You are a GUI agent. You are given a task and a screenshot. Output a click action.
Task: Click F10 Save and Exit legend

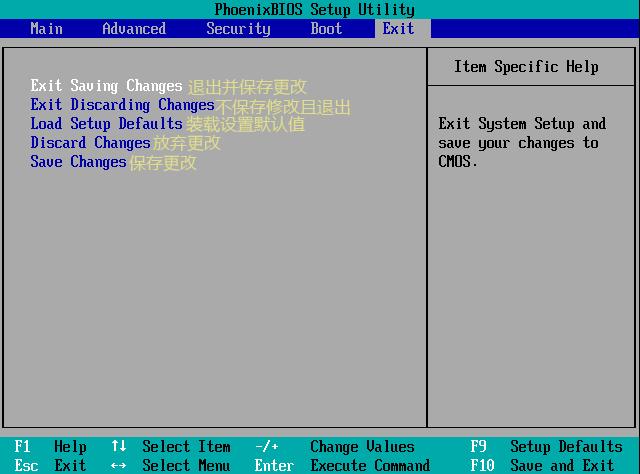pyautogui.click(x=542, y=465)
